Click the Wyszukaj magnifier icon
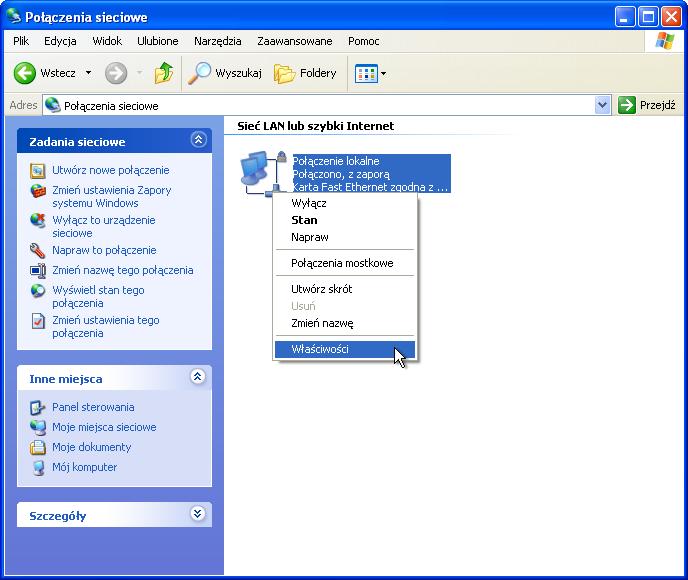Screen dimensions: 688x580 pyautogui.click(x=199, y=73)
